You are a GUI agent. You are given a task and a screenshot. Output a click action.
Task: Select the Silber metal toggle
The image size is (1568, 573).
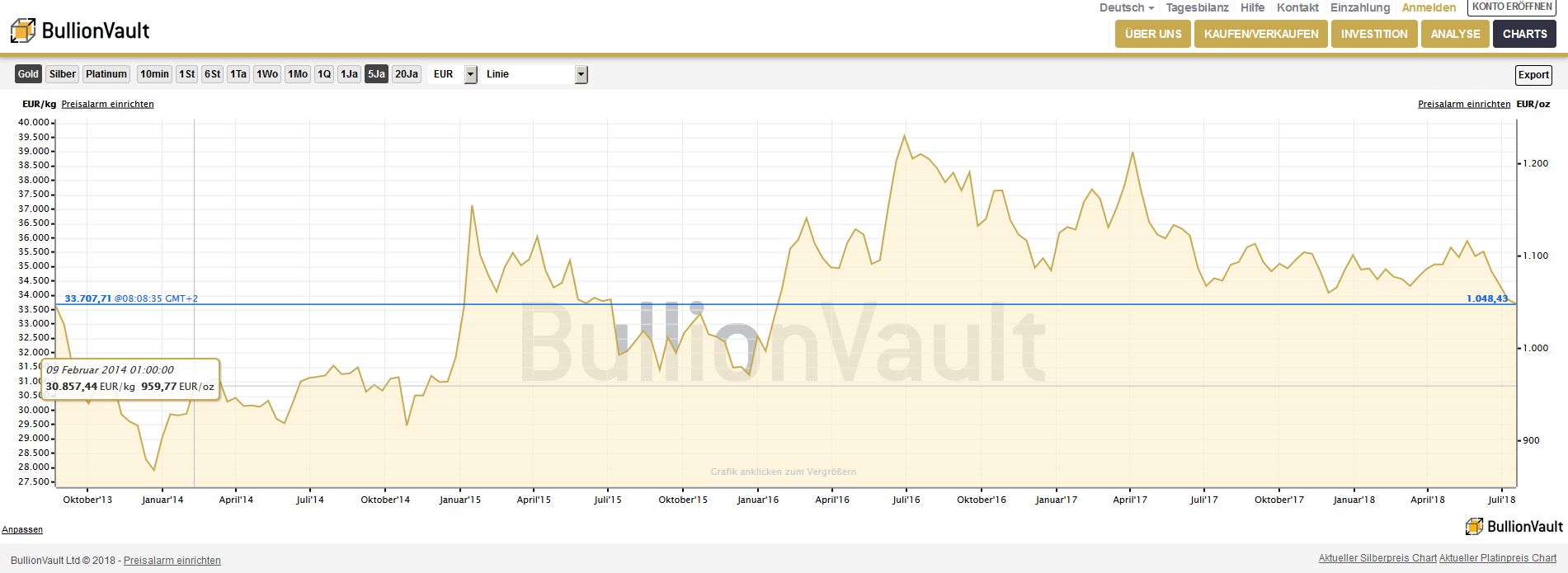63,74
